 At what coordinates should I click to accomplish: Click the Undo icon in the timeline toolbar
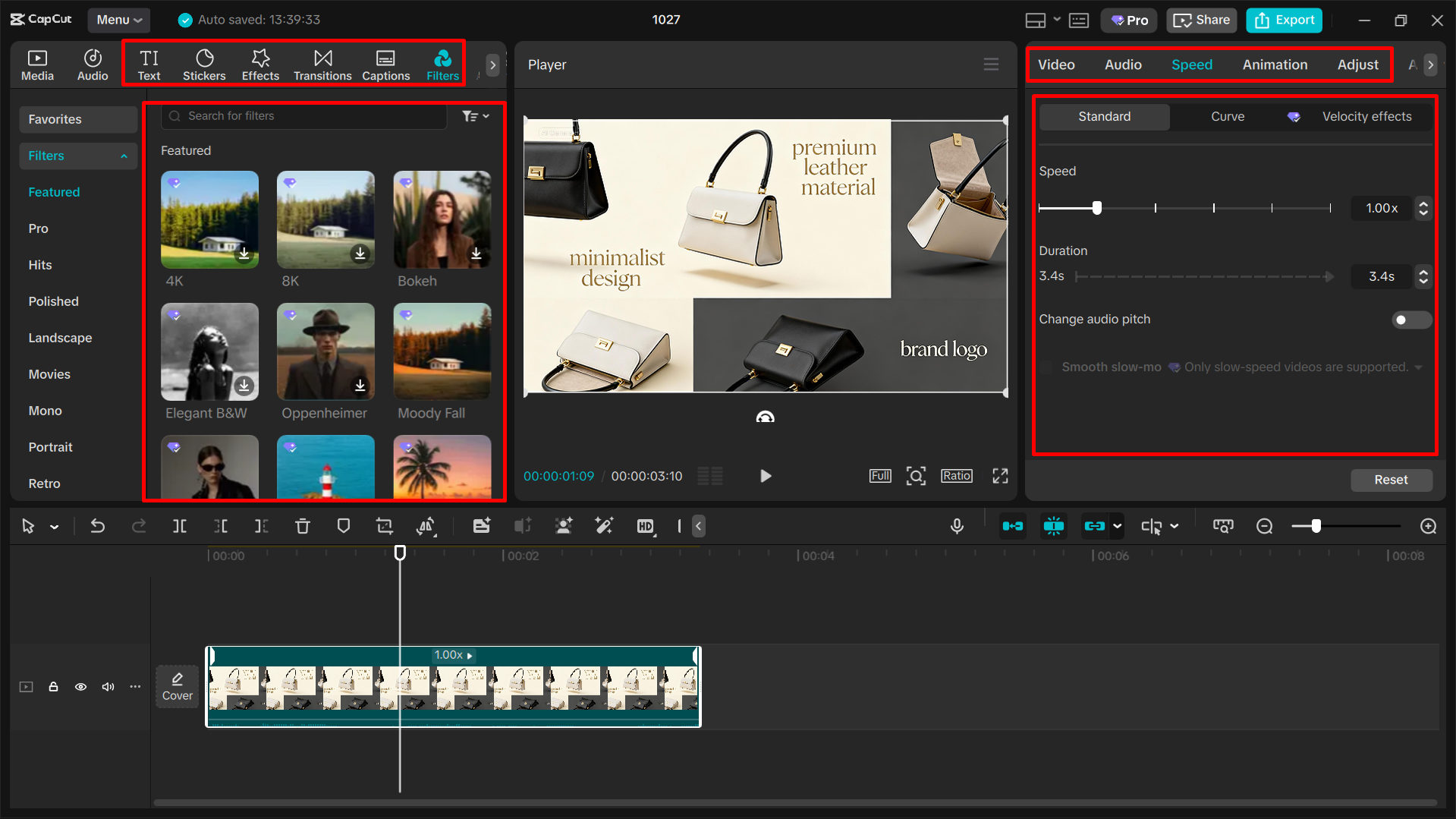98,525
